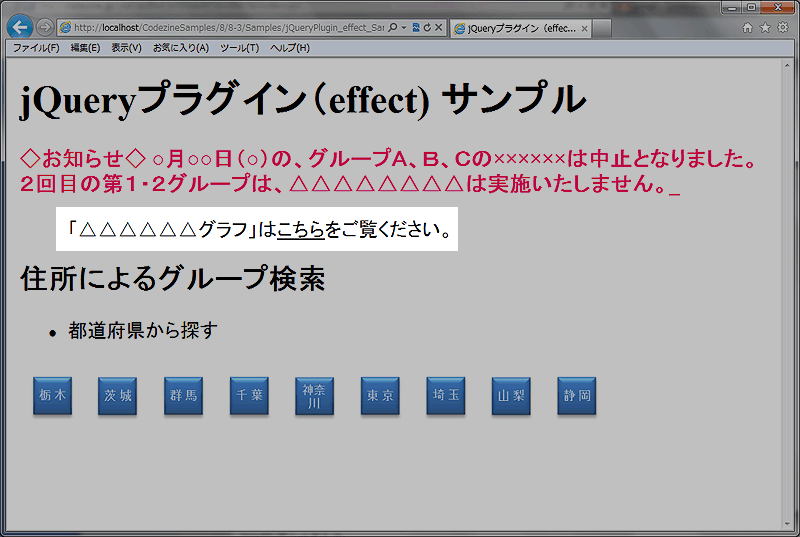Screen dimensions: 800x537
Task: Click the 静岡 prefecture button
Action: pos(577,396)
